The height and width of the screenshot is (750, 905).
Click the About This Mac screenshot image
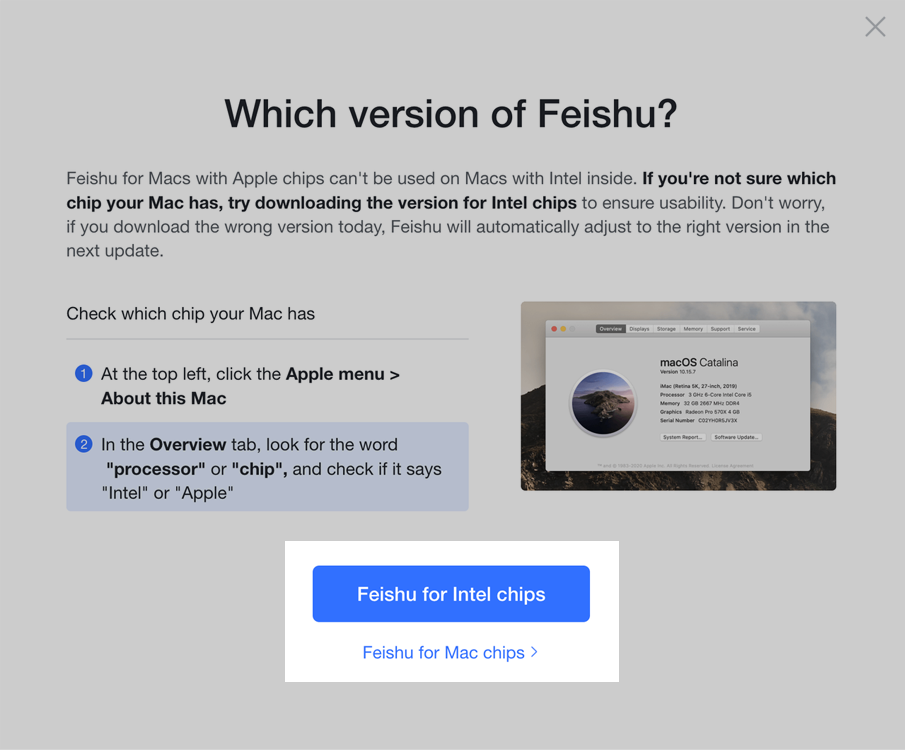click(x=678, y=395)
